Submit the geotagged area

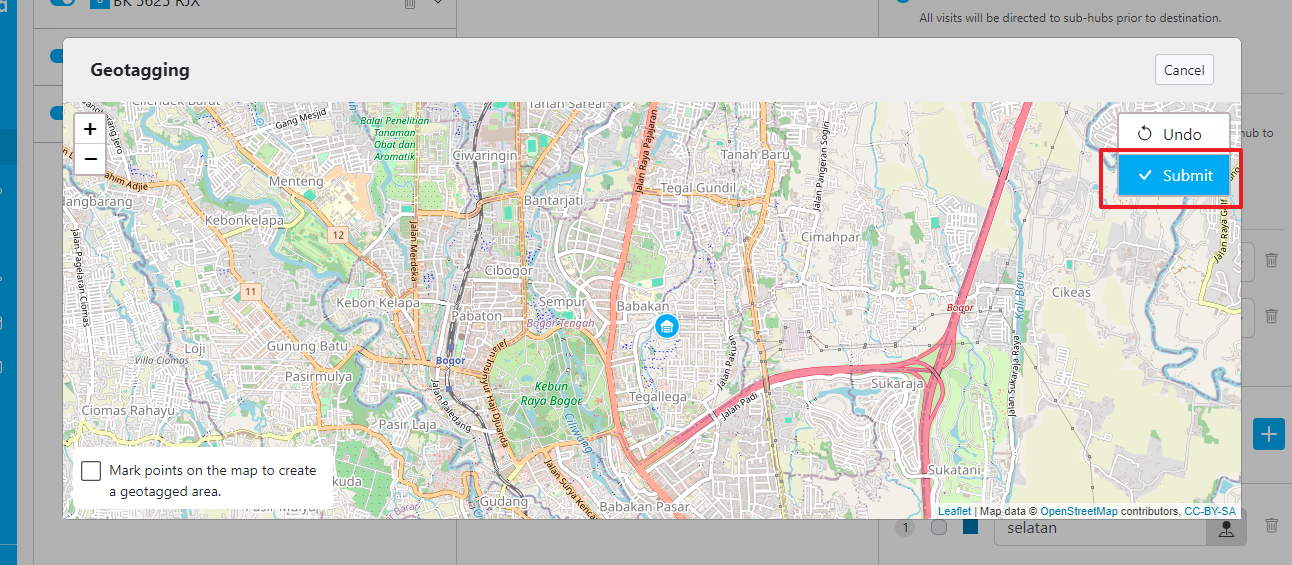(x=1173, y=176)
